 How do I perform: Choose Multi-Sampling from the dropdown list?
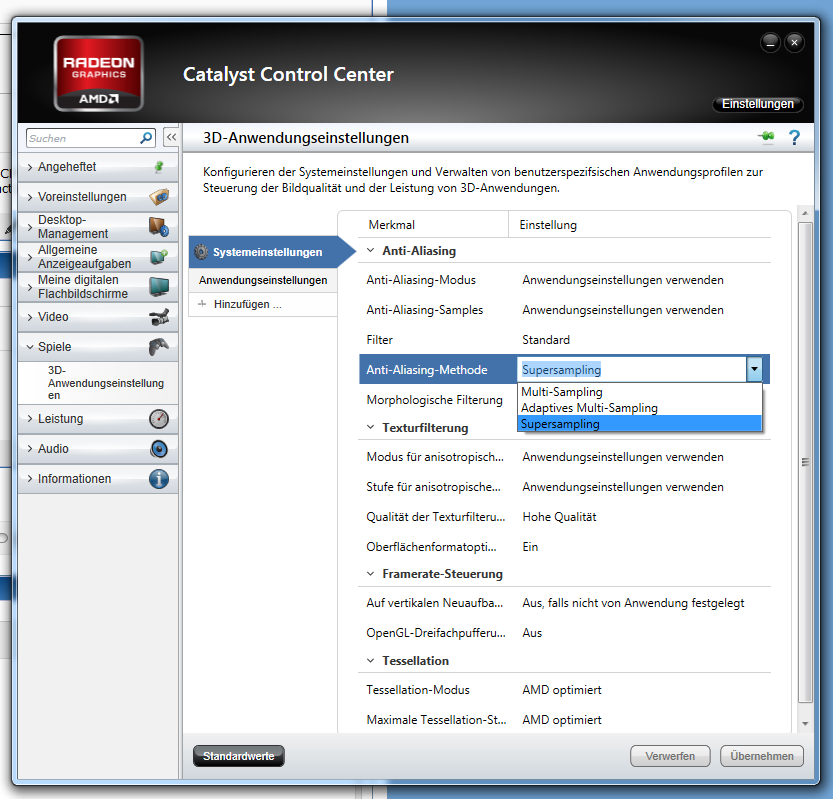[x=640, y=392]
